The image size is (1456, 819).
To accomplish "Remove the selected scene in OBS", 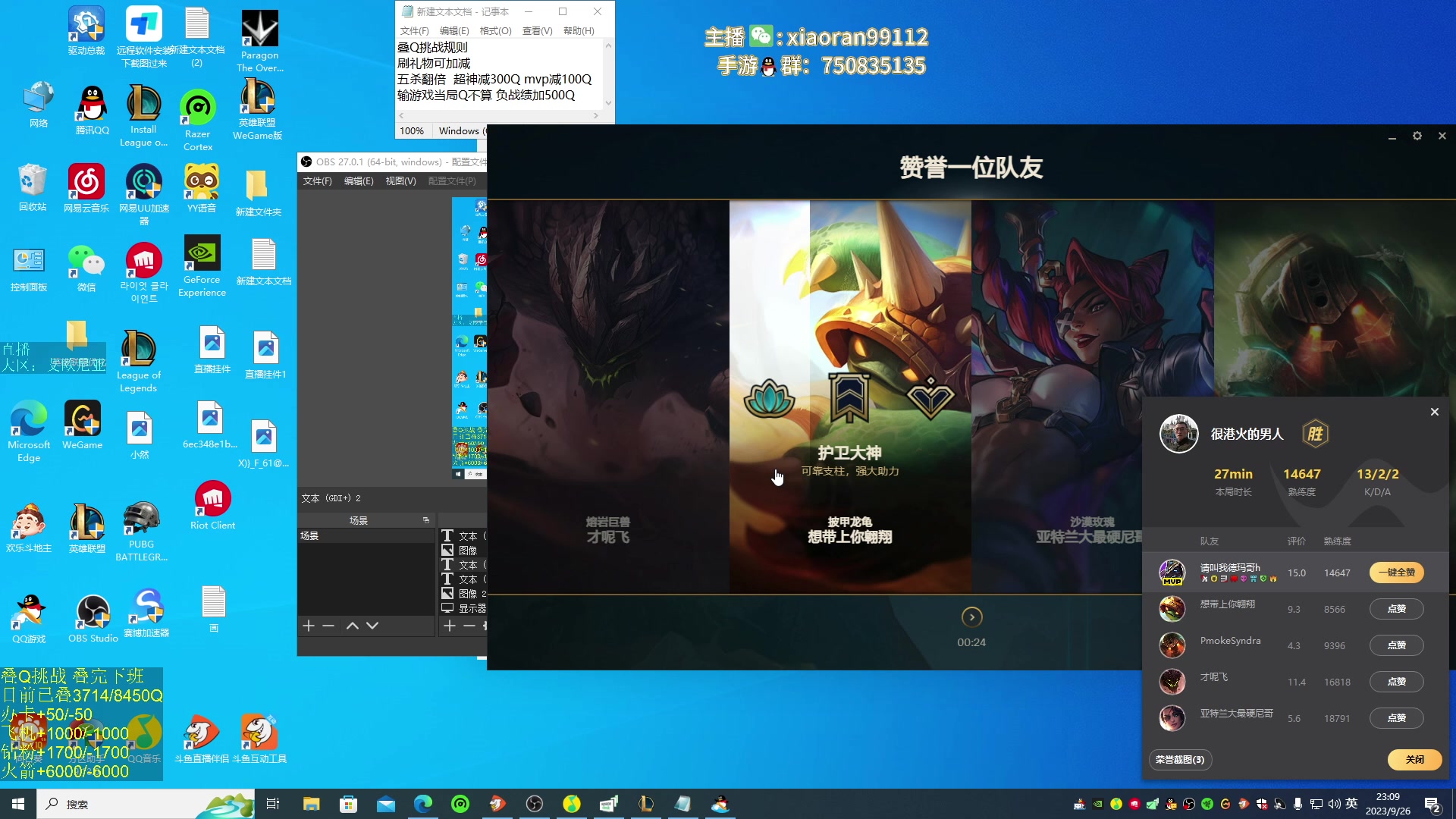I will [x=328, y=626].
